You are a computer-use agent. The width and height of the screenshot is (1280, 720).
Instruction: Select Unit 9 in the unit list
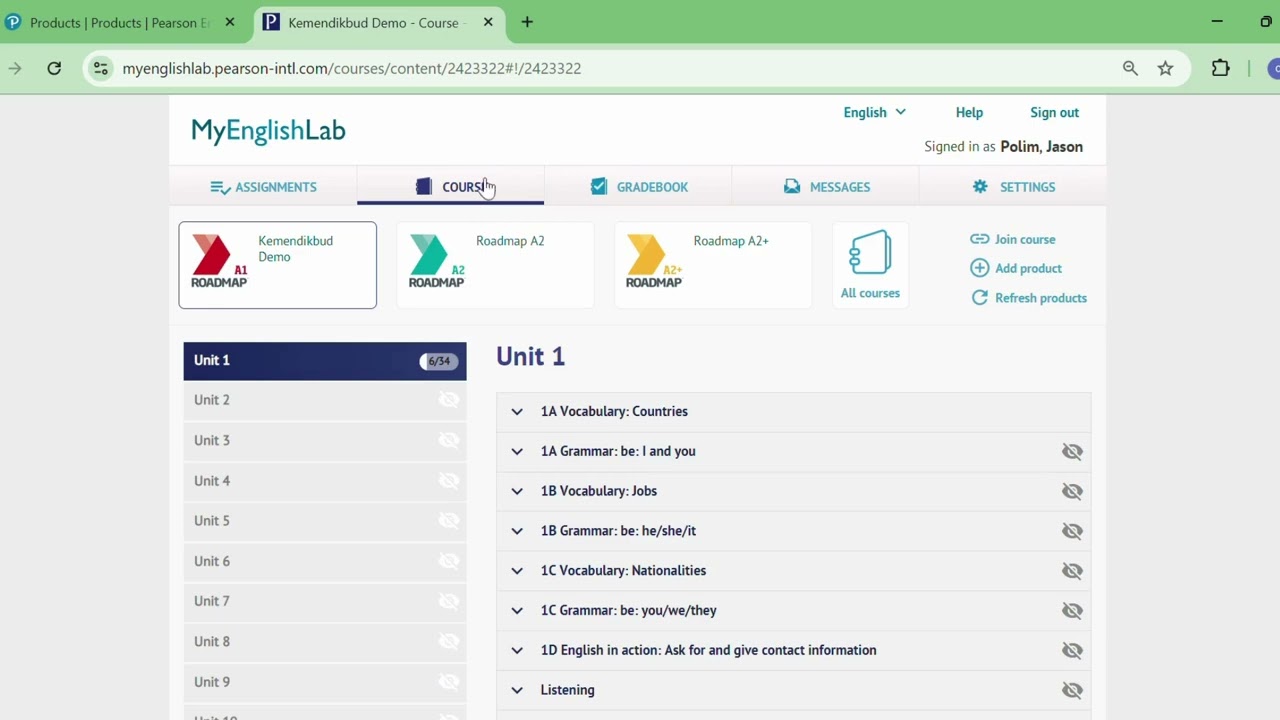click(325, 682)
